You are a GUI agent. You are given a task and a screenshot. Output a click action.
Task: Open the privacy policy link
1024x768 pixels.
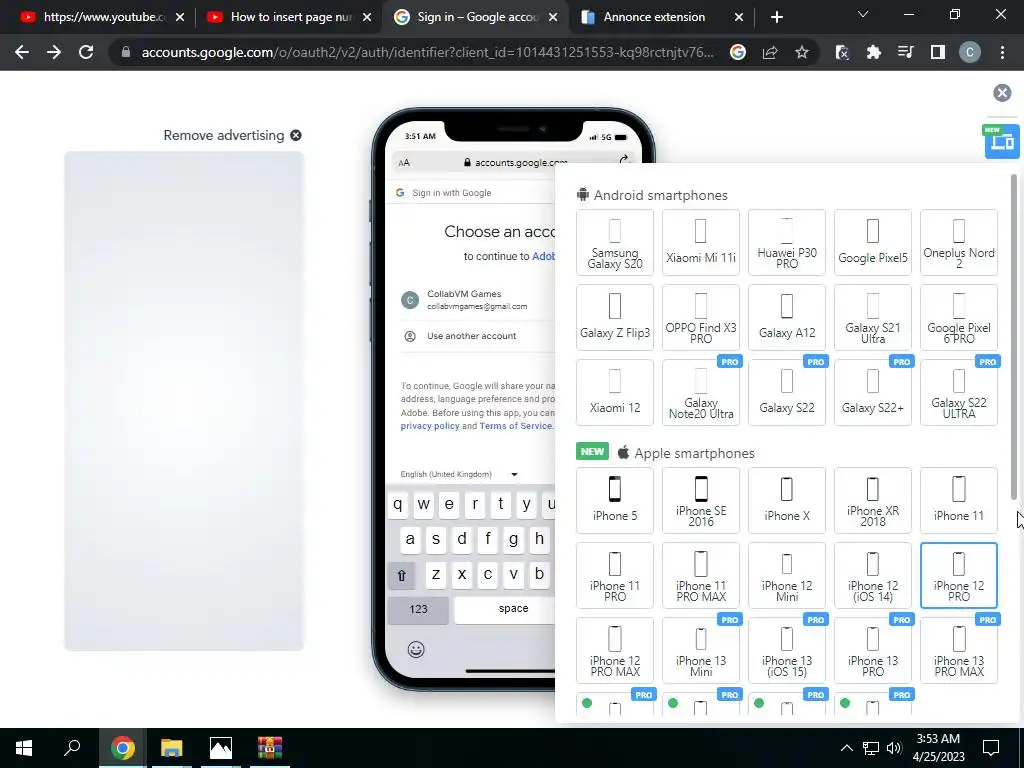coord(430,426)
